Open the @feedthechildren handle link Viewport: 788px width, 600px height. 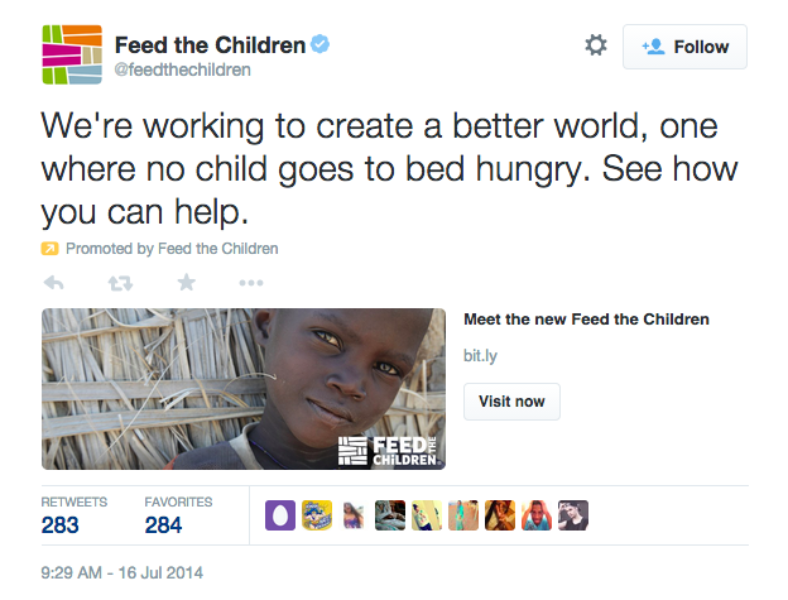pyautogui.click(x=182, y=70)
